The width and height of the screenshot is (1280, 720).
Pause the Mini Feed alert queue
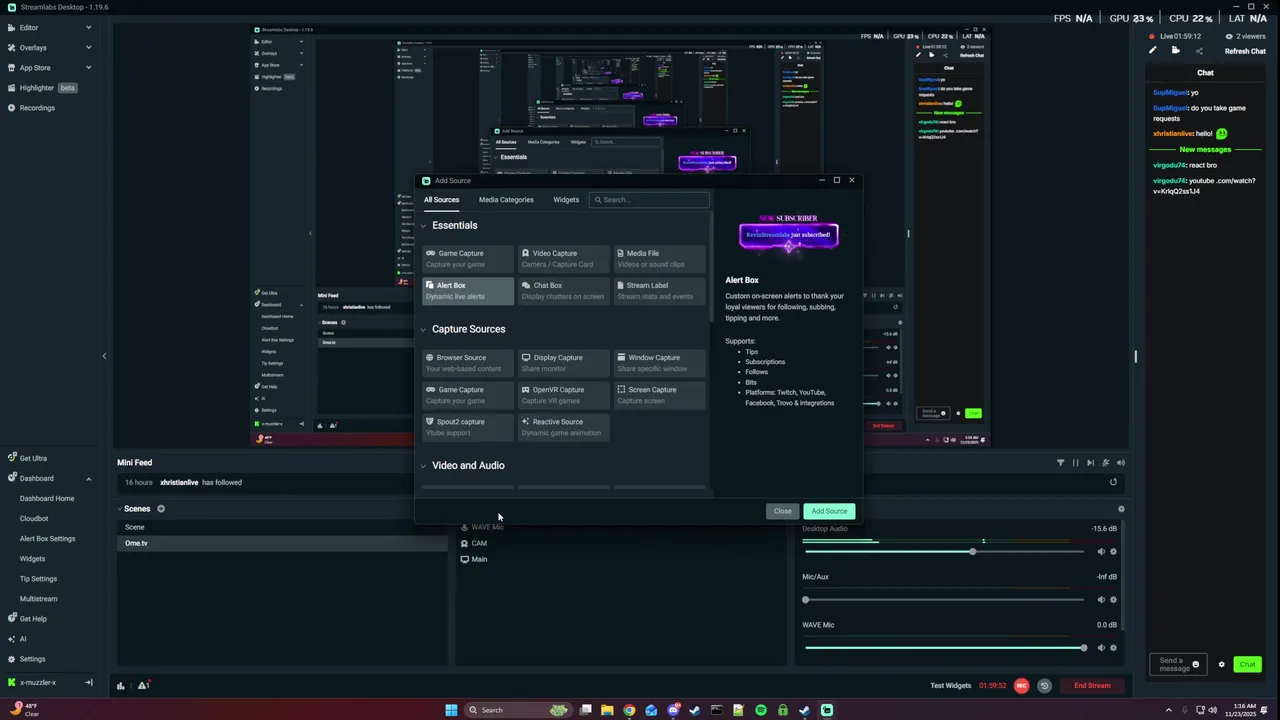pyautogui.click(x=1076, y=463)
